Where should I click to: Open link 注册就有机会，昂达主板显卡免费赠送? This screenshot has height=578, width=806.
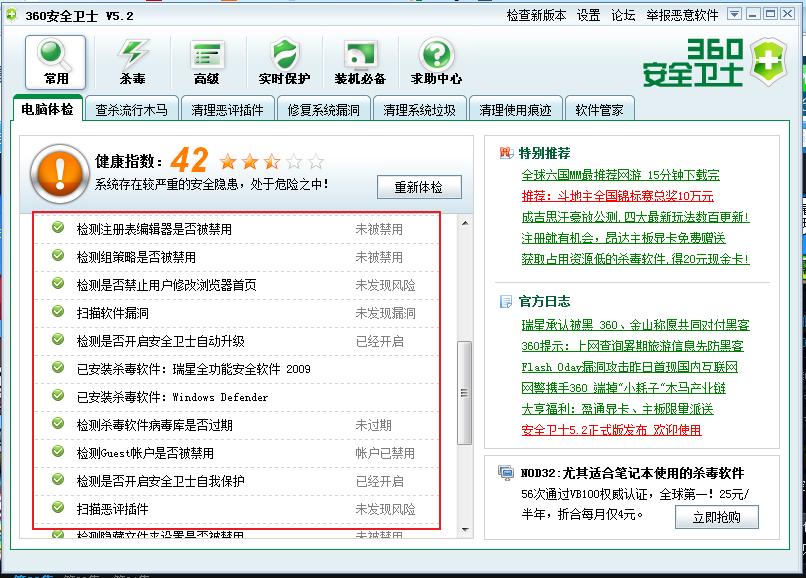pyautogui.click(x=623, y=238)
